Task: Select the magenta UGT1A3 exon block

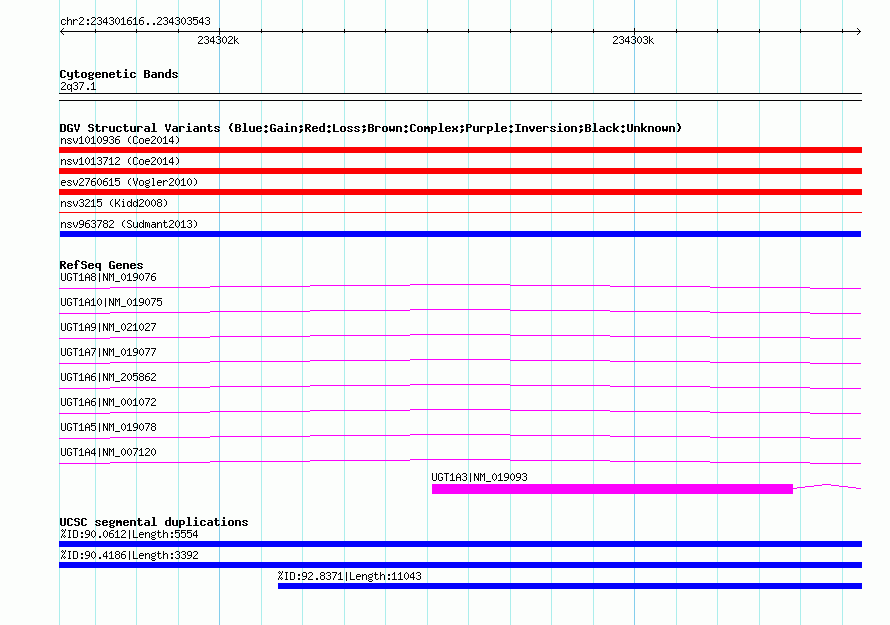Action: coord(612,489)
